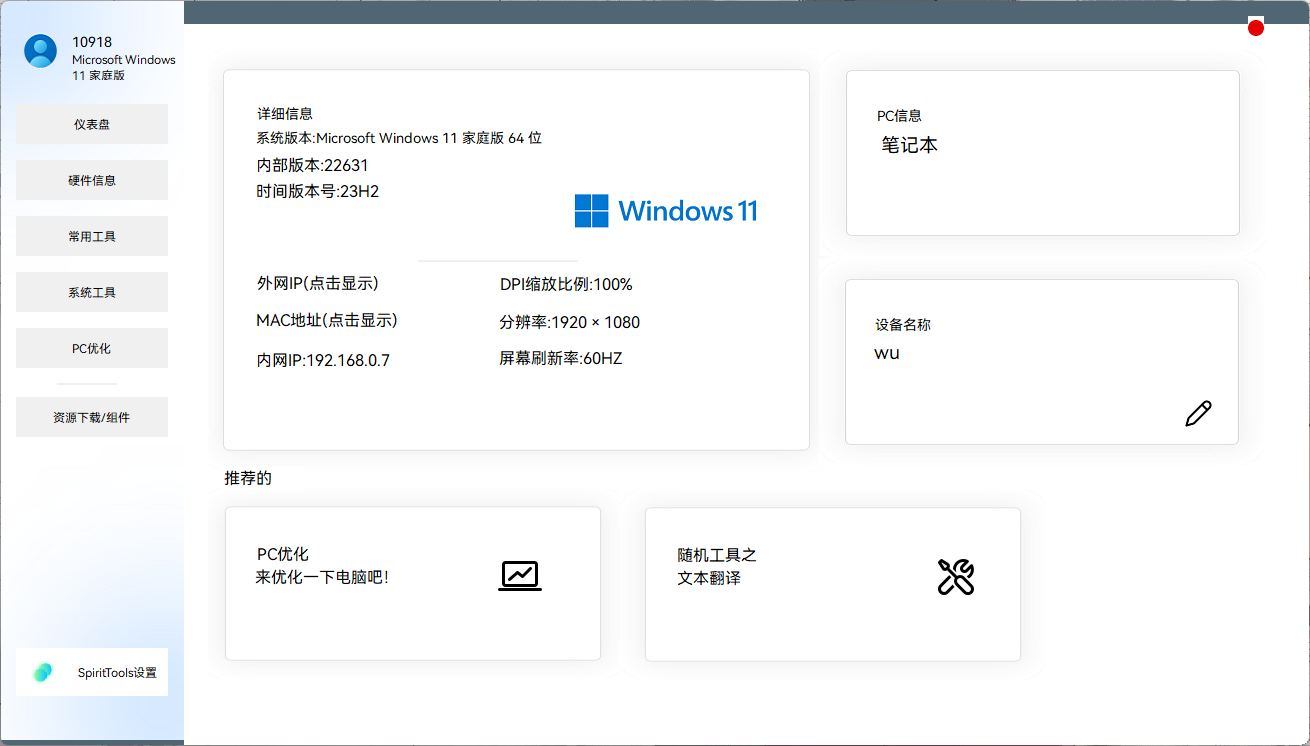Open the 文本翻译 random tool card
This screenshot has width=1310, height=746.
[x=833, y=584]
